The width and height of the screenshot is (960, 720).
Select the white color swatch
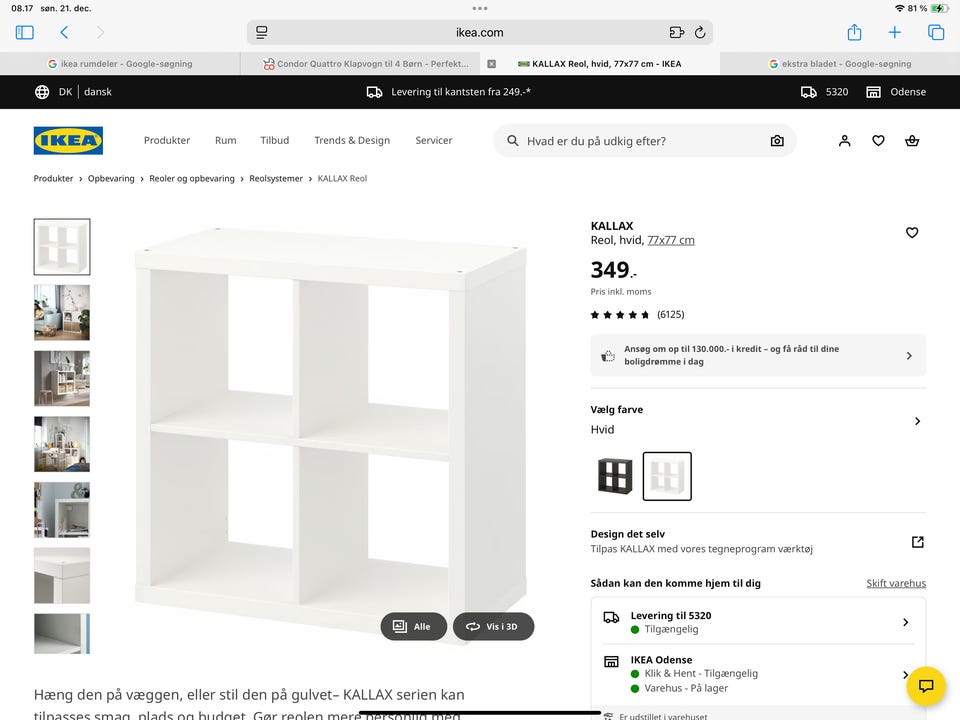(667, 476)
